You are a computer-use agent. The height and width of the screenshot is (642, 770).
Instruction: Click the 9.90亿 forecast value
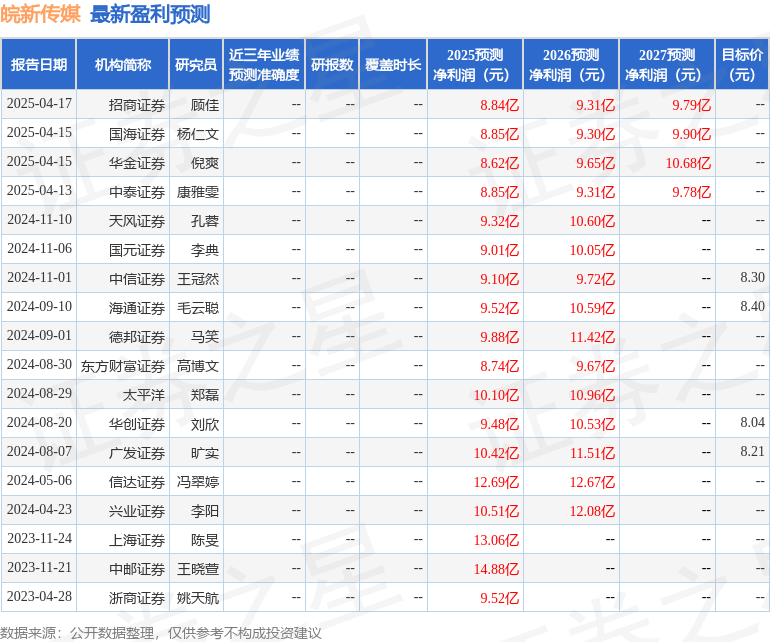[691, 134]
